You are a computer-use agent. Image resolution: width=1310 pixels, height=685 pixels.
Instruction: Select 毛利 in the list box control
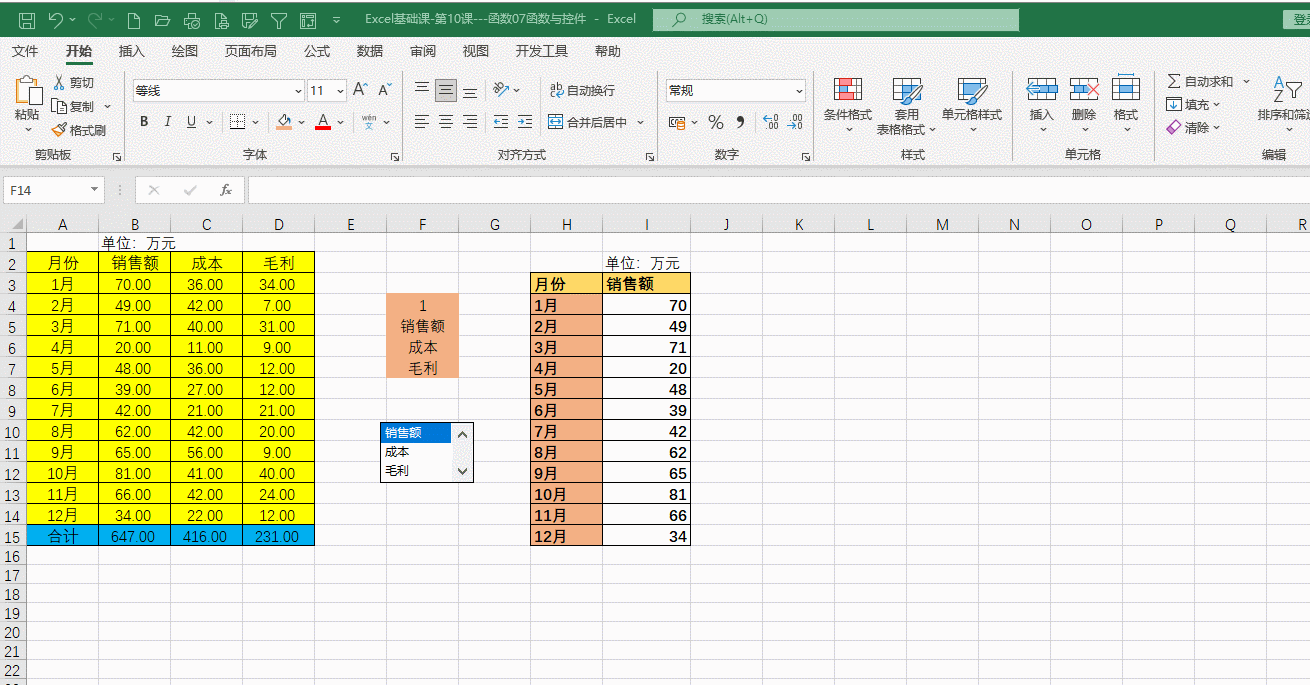[417, 470]
